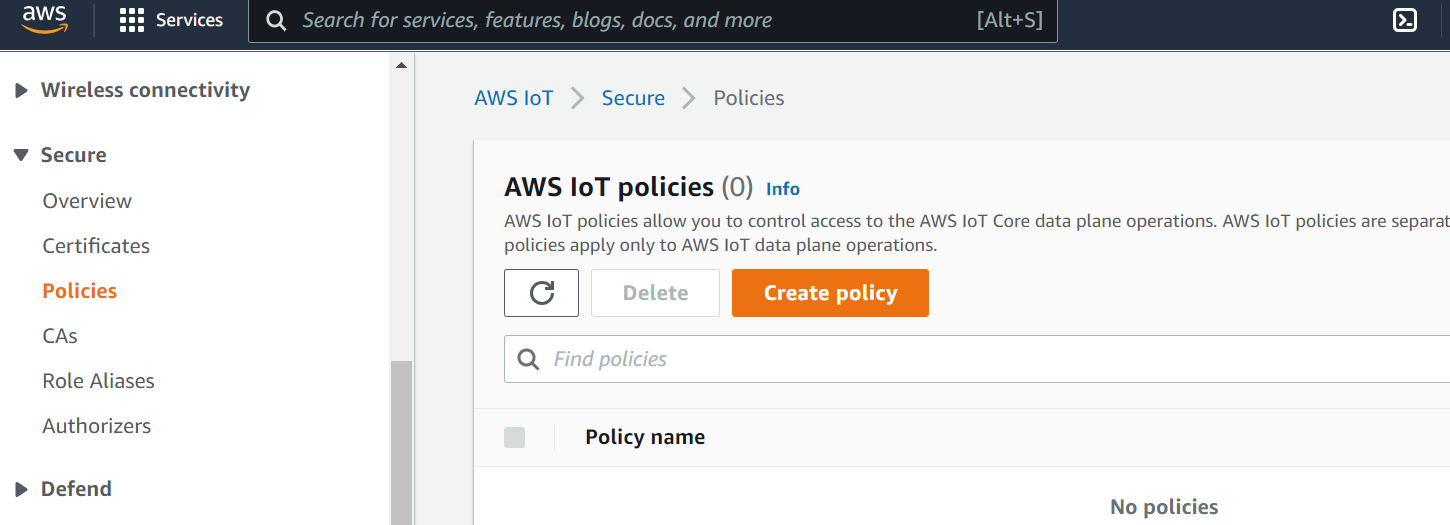
Task: Click the Secure breadcrumb link
Action: tap(633, 98)
